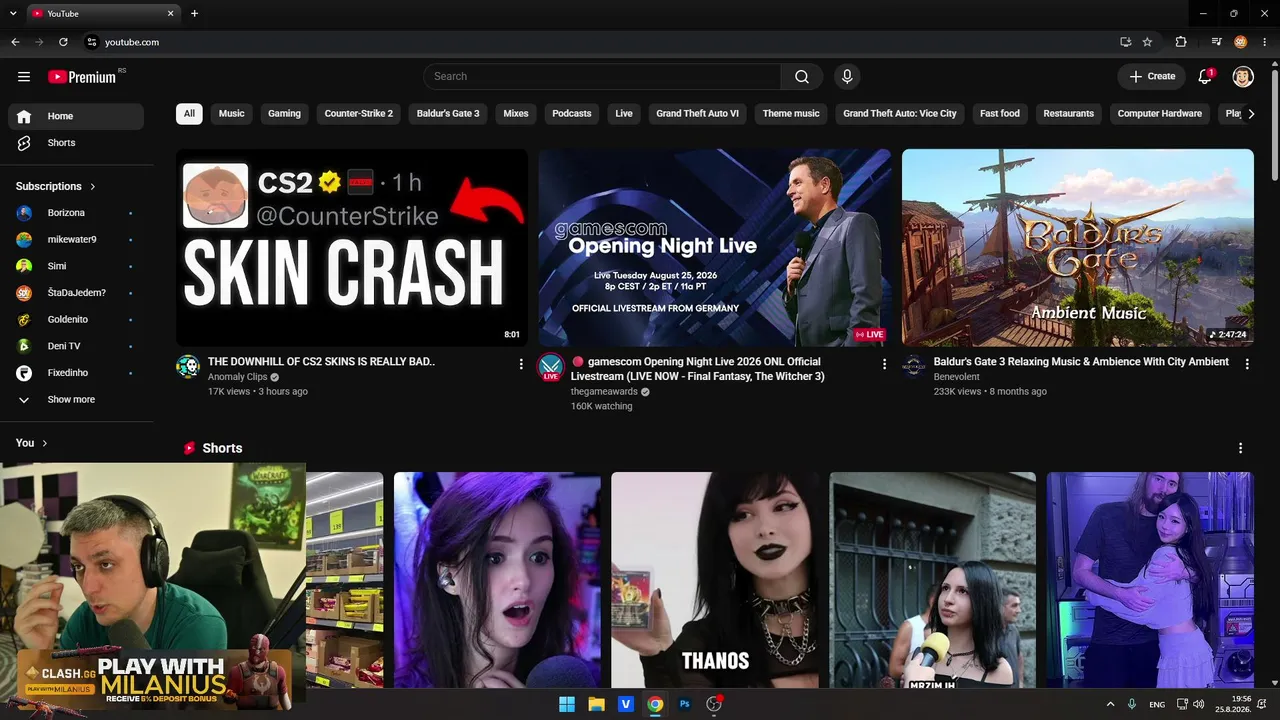1280x720 pixels.
Task: Open a new browser tab
Action: (x=194, y=13)
